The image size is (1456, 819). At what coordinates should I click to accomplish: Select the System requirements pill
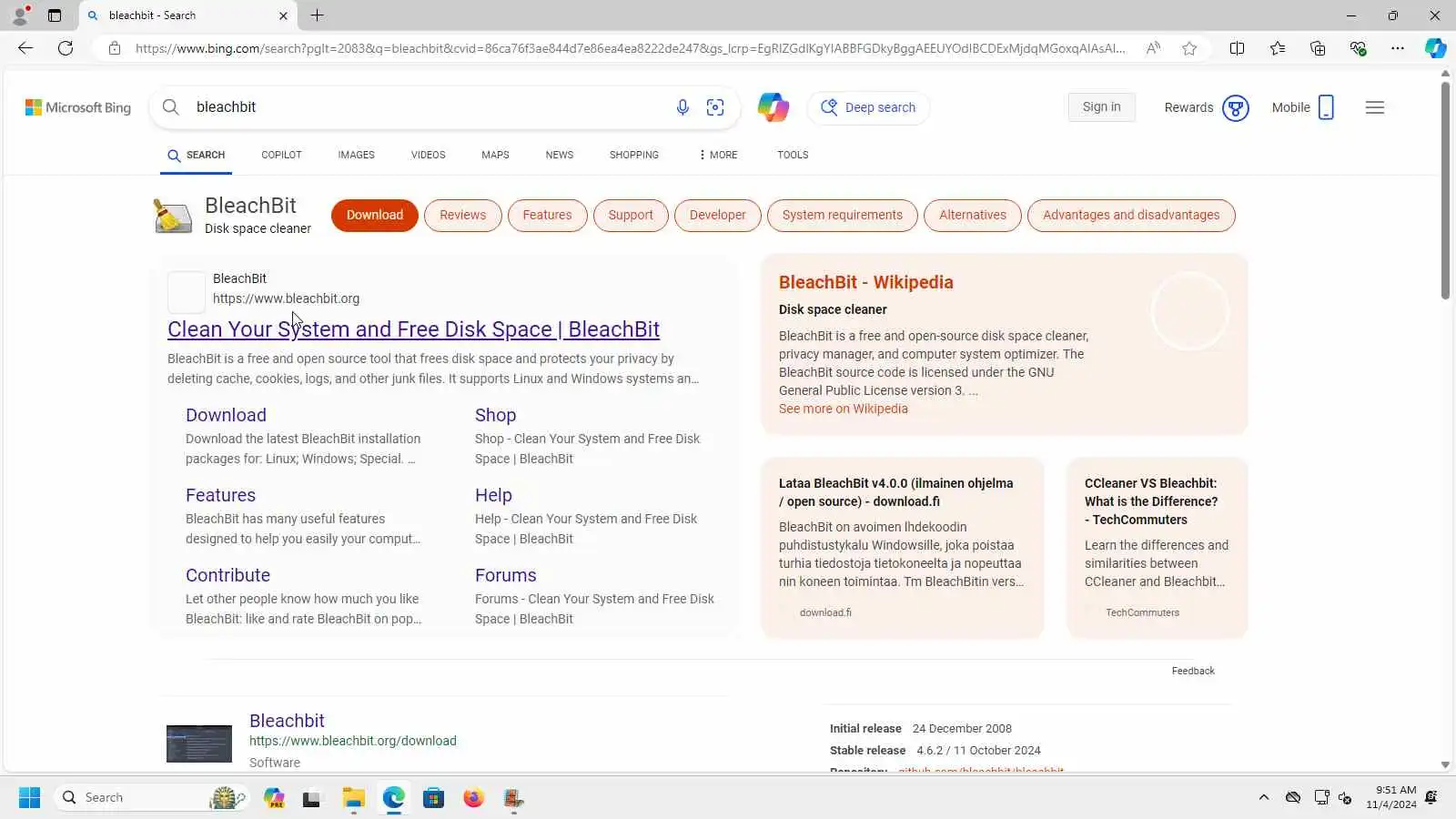point(842,216)
